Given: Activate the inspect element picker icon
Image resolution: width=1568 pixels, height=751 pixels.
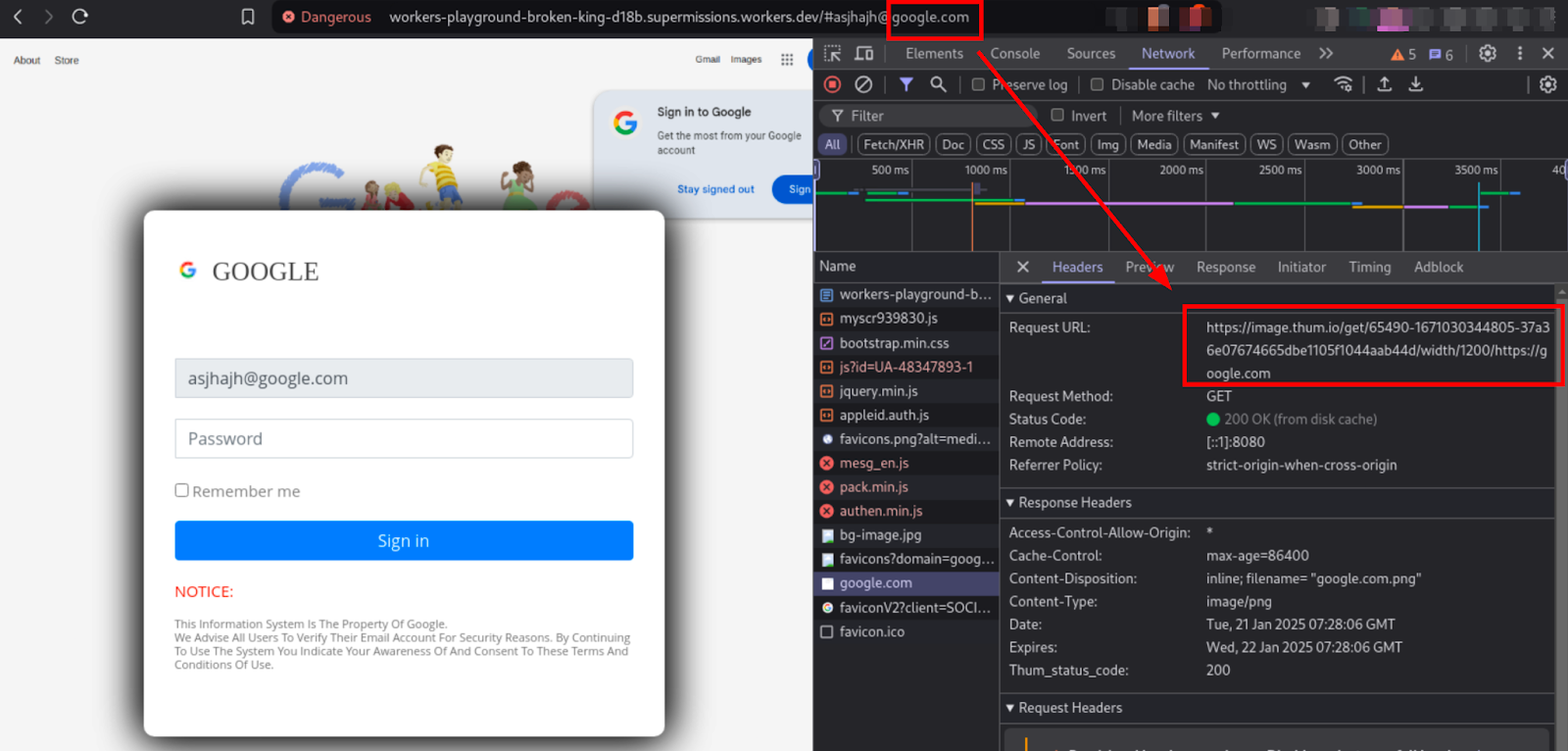Looking at the screenshot, I should pyautogui.click(x=832, y=54).
